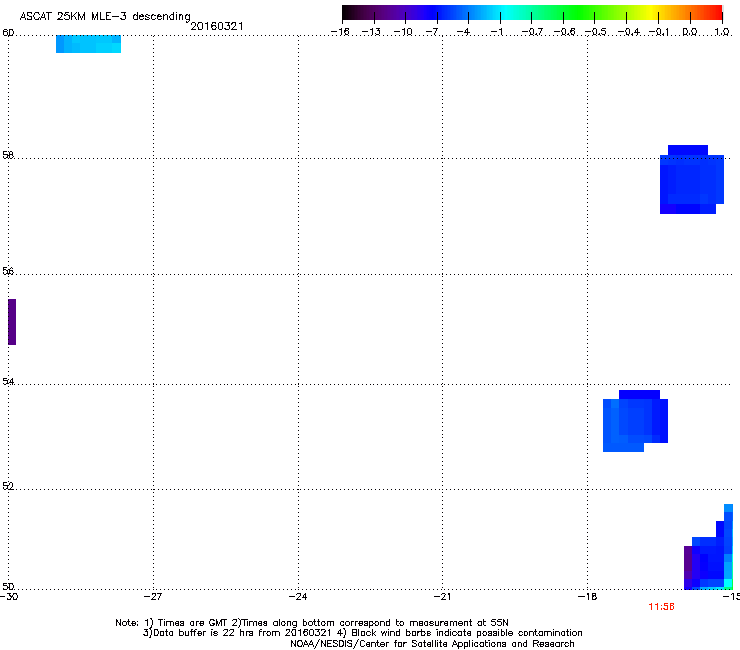Click the colorbar tick label '-4'
The width and height of the screenshot is (740, 650).
point(465,32)
